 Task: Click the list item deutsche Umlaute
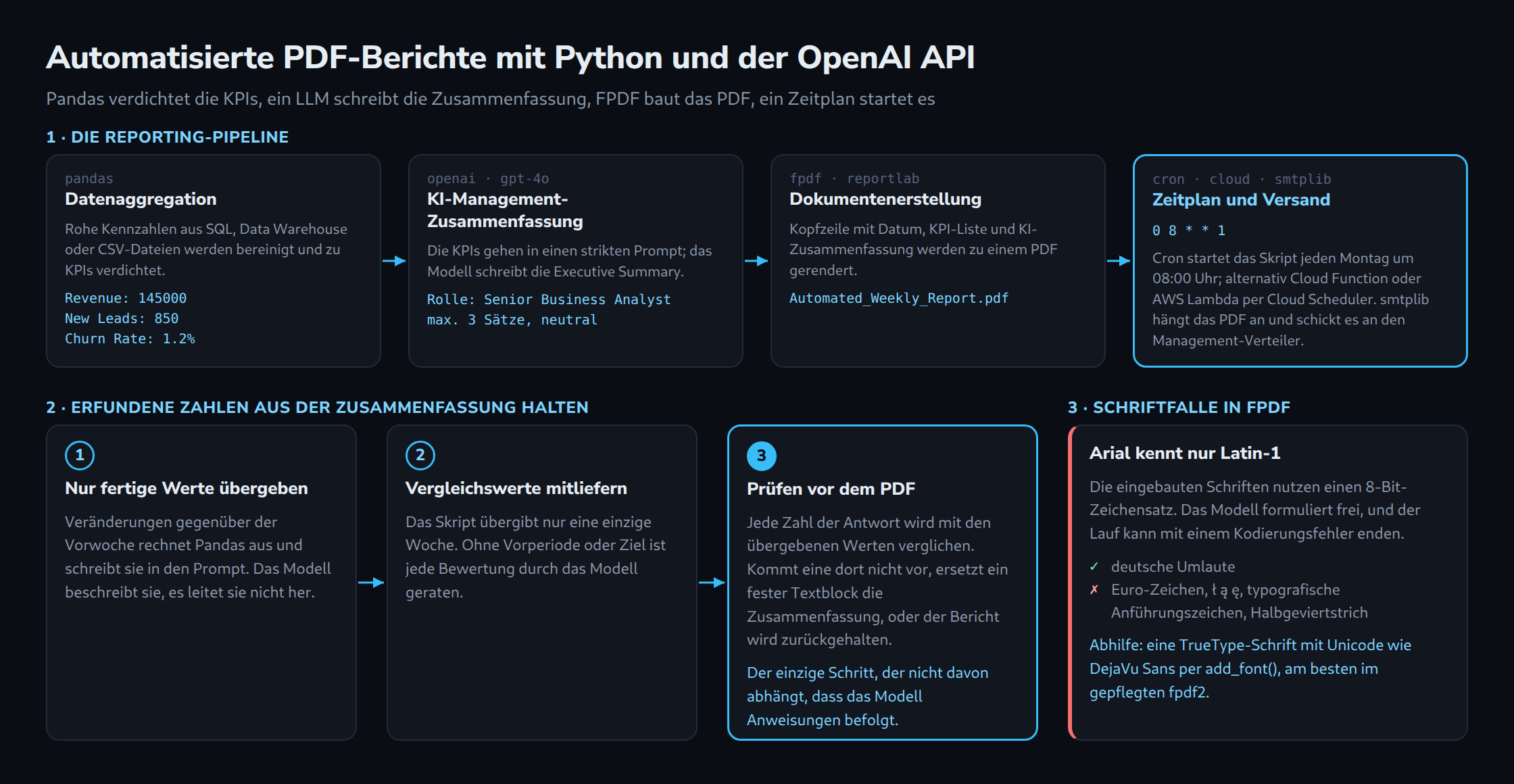(x=1173, y=566)
